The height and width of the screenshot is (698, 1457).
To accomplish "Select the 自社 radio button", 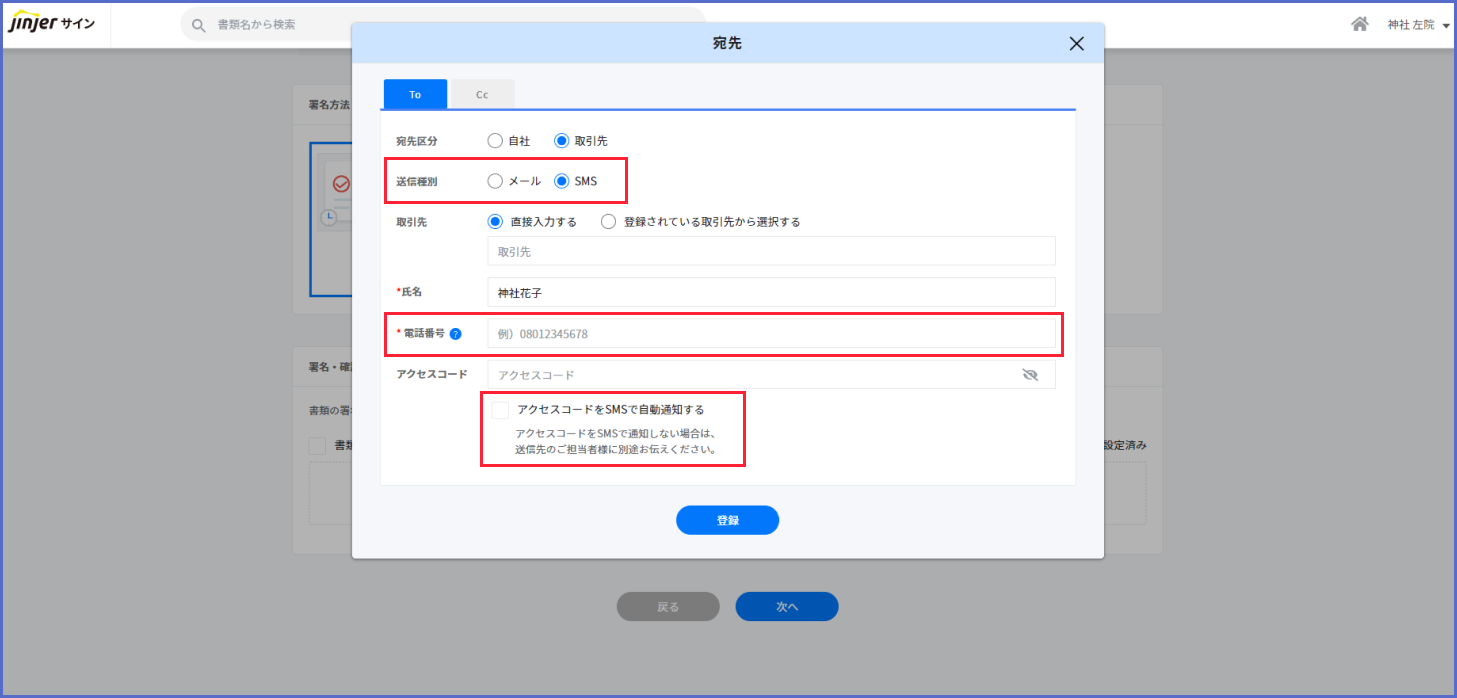I will coord(495,141).
